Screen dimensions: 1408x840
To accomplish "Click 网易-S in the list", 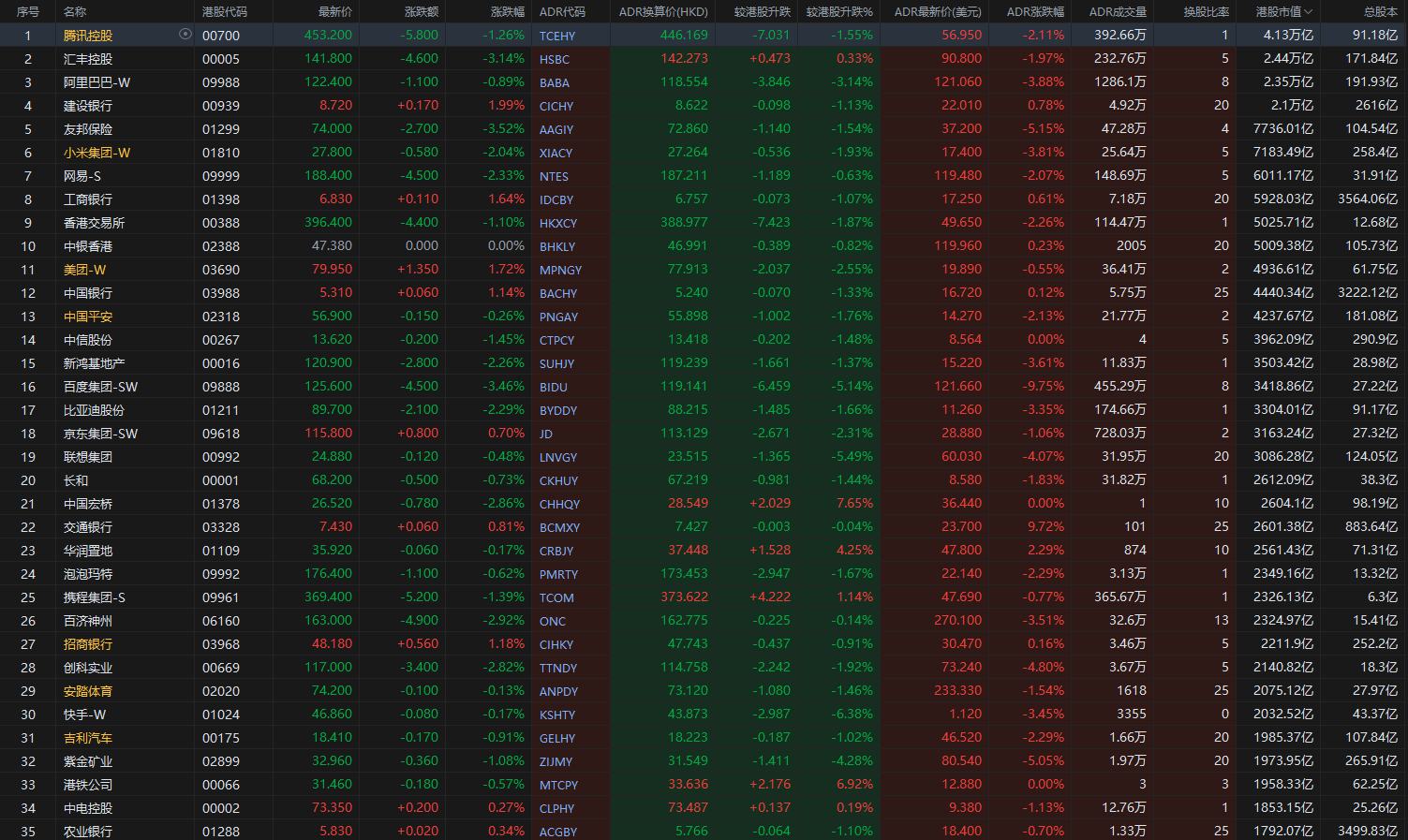I will point(82,175).
